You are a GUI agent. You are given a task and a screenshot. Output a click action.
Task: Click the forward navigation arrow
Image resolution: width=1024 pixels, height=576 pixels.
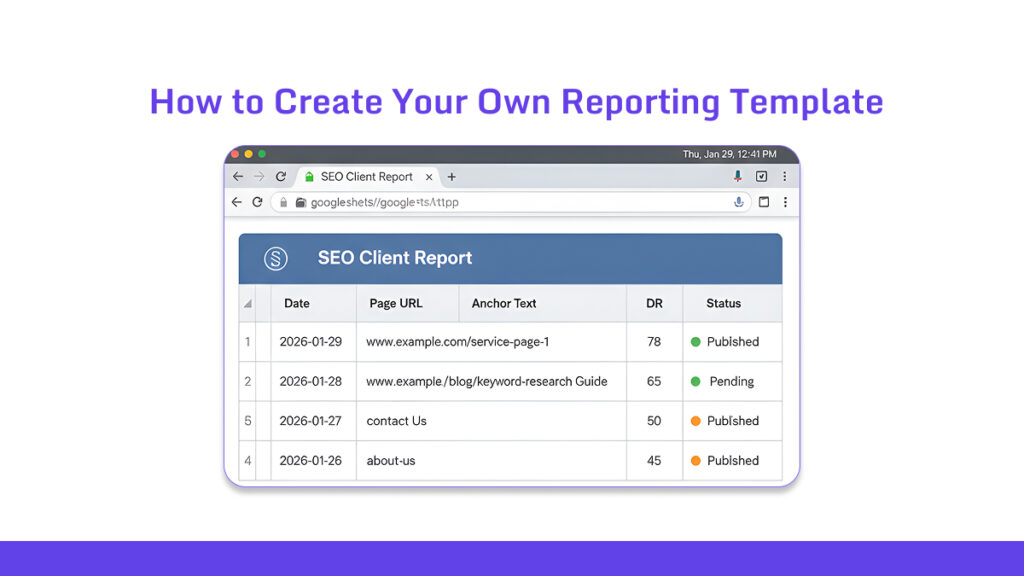pyautogui.click(x=258, y=176)
